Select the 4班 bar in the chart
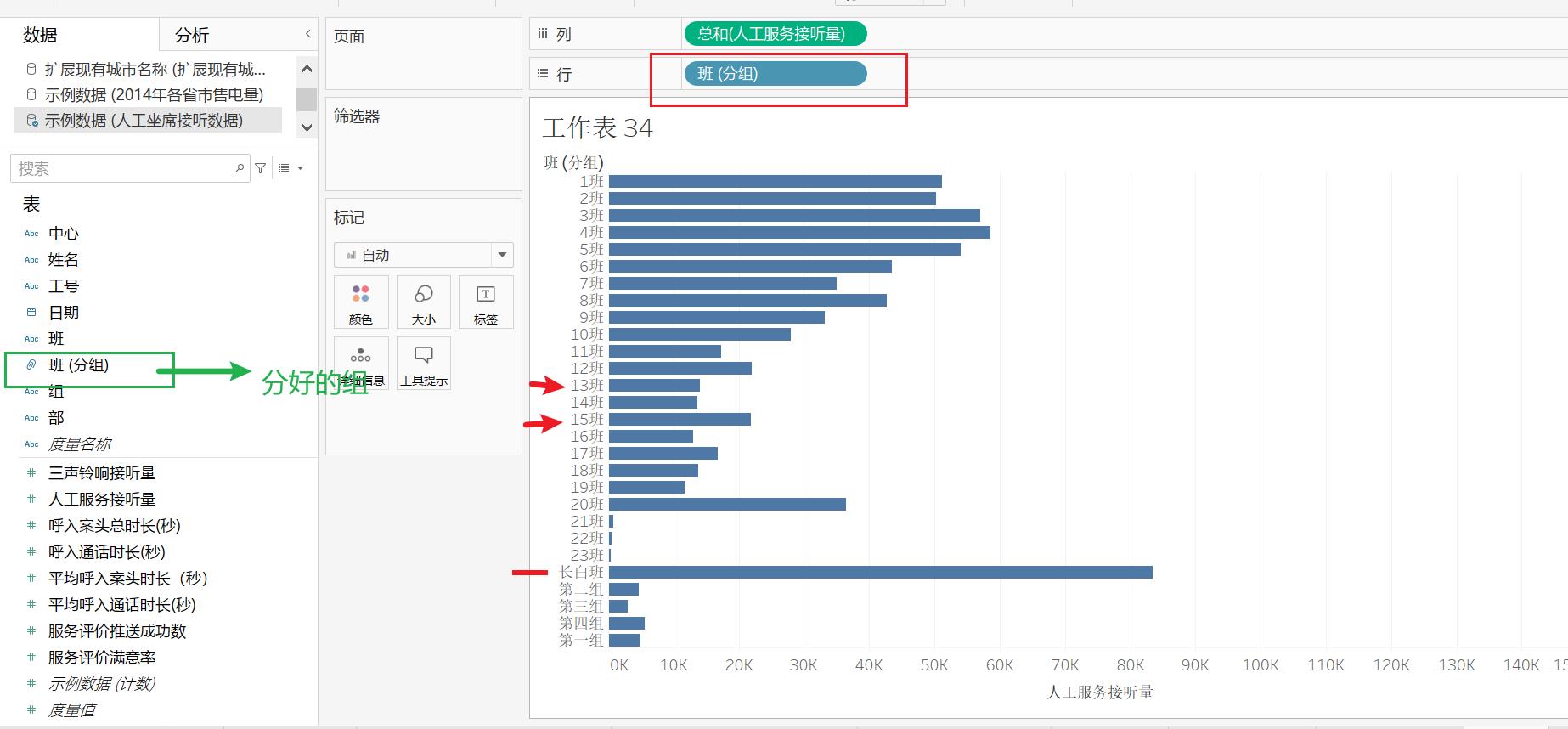1568x729 pixels. pyautogui.click(x=799, y=232)
